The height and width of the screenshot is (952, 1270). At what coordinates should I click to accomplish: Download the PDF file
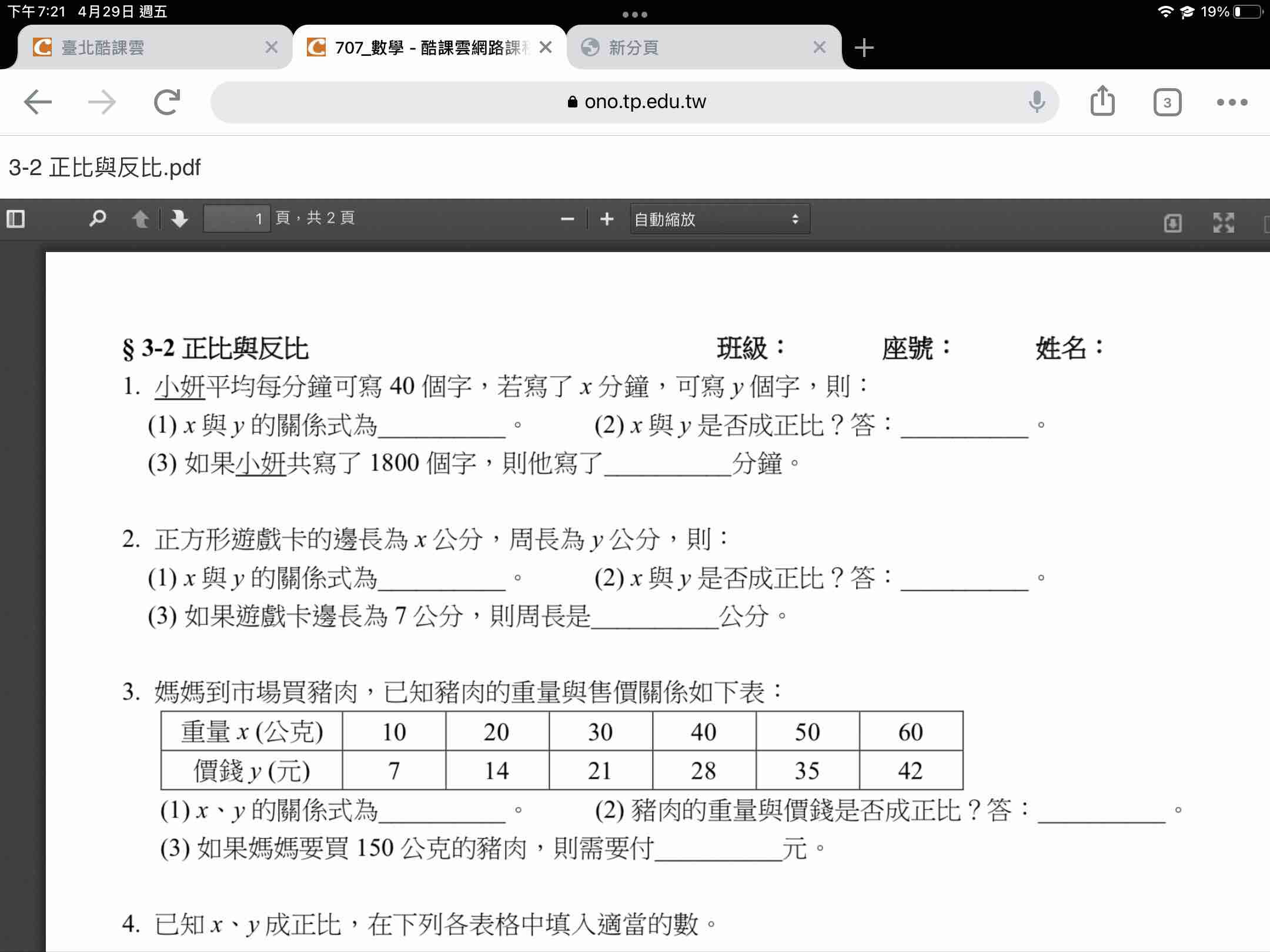1172,223
